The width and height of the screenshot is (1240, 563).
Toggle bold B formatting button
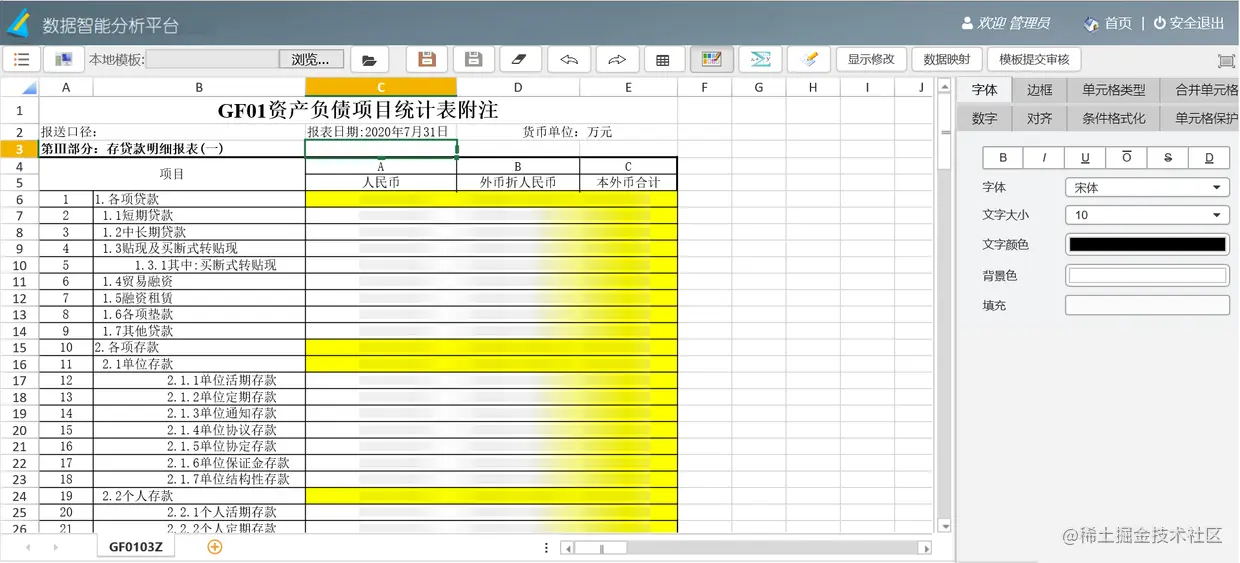click(x=1003, y=158)
